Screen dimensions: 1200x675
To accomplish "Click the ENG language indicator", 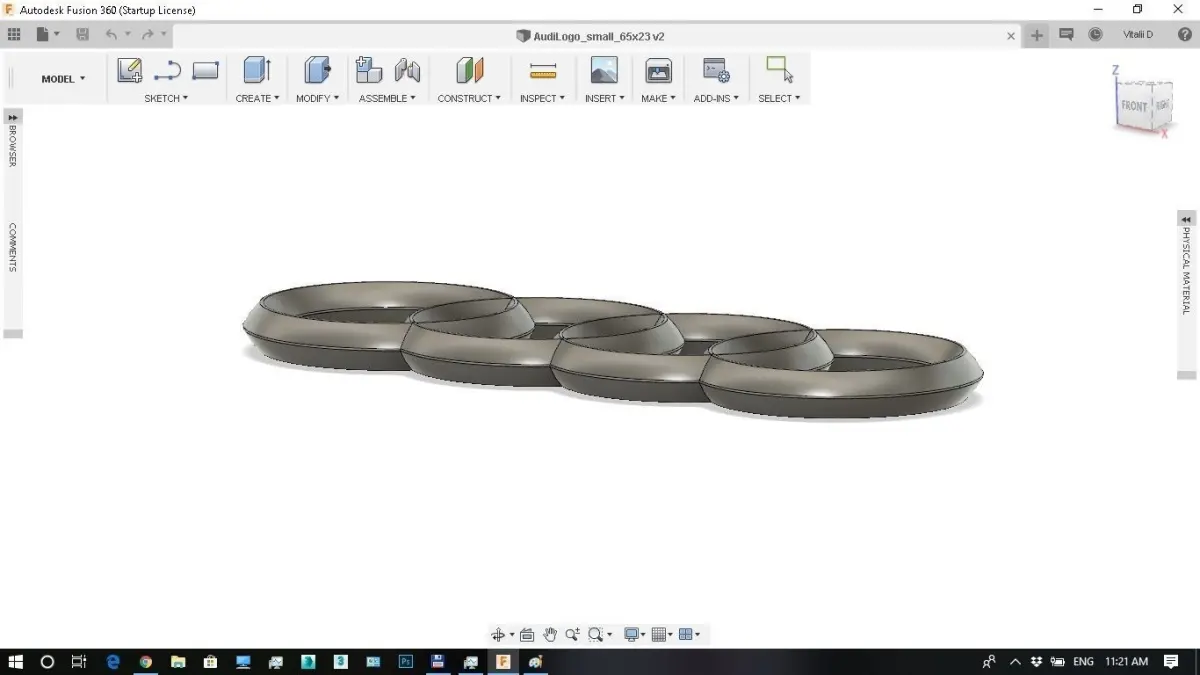I will [x=1083, y=661].
